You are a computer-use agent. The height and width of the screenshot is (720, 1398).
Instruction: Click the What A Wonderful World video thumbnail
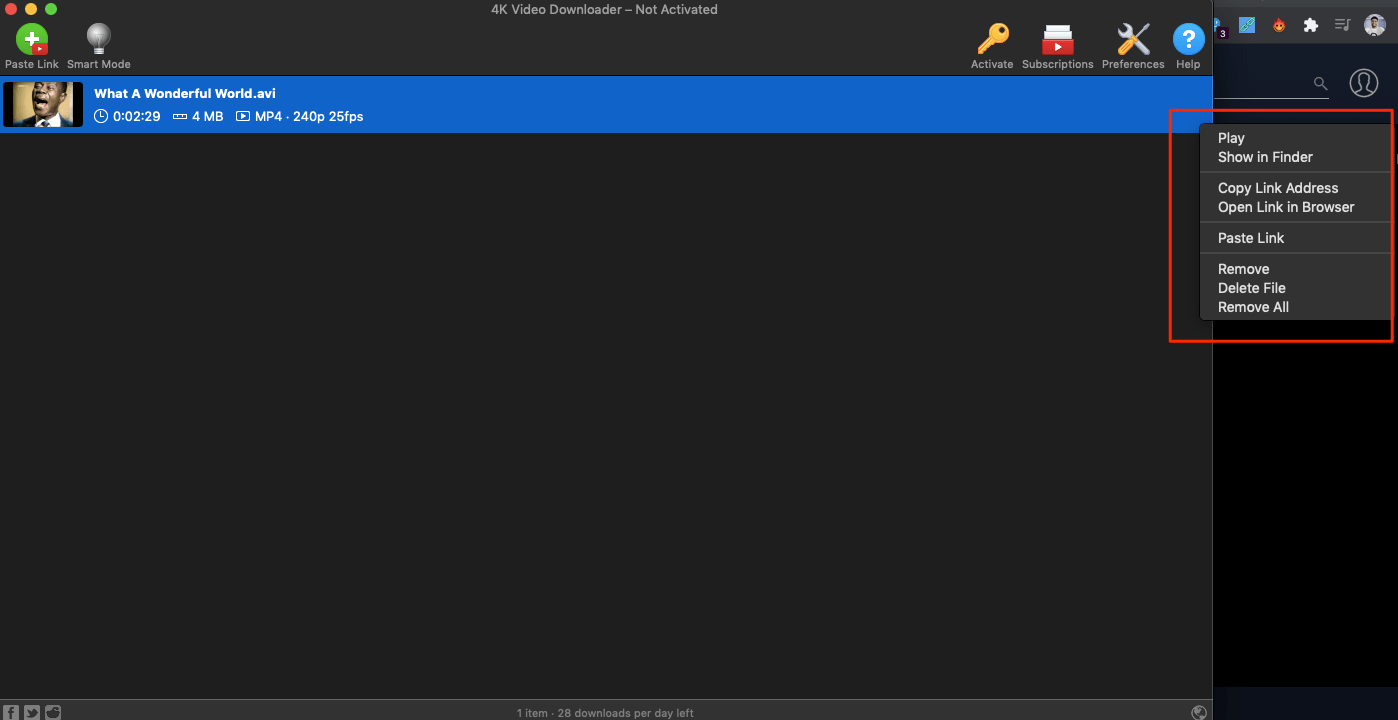(43, 104)
